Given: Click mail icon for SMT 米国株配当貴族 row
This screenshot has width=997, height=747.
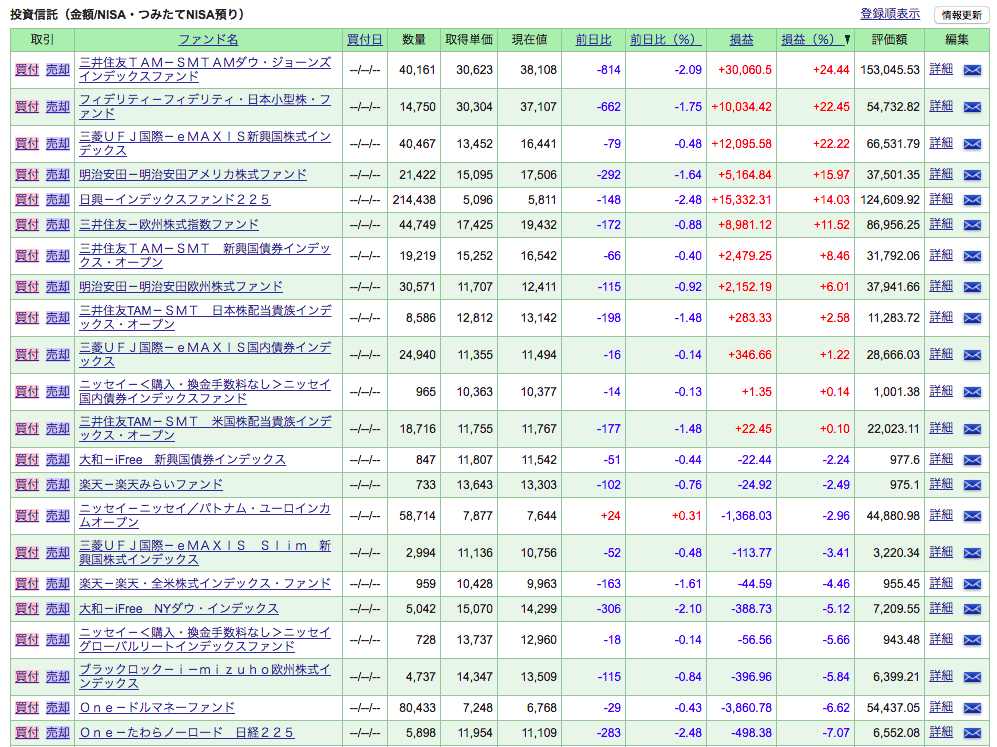Looking at the screenshot, I should tap(972, 430).
